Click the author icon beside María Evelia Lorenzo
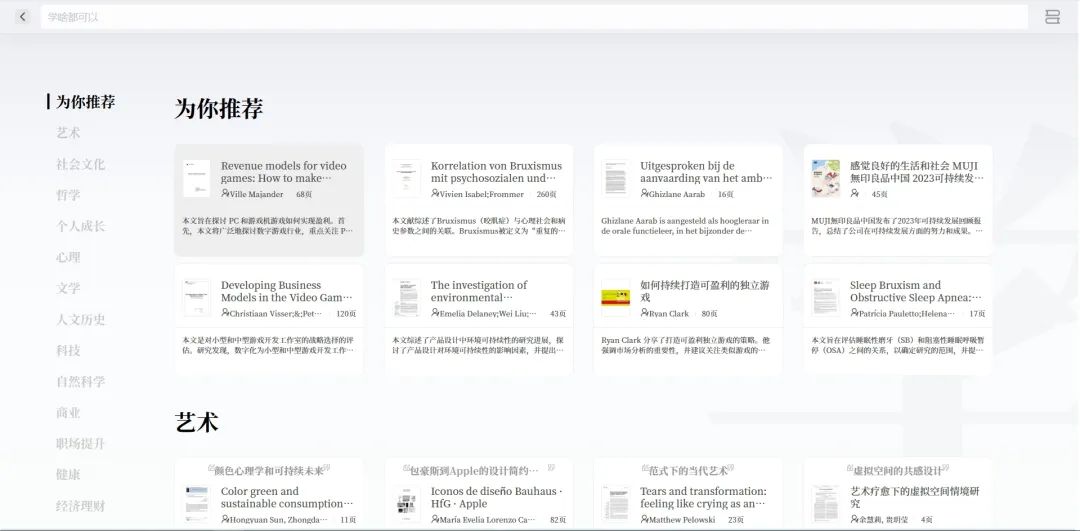This screenshot has width=1080, height=531. tap(435, 519)
